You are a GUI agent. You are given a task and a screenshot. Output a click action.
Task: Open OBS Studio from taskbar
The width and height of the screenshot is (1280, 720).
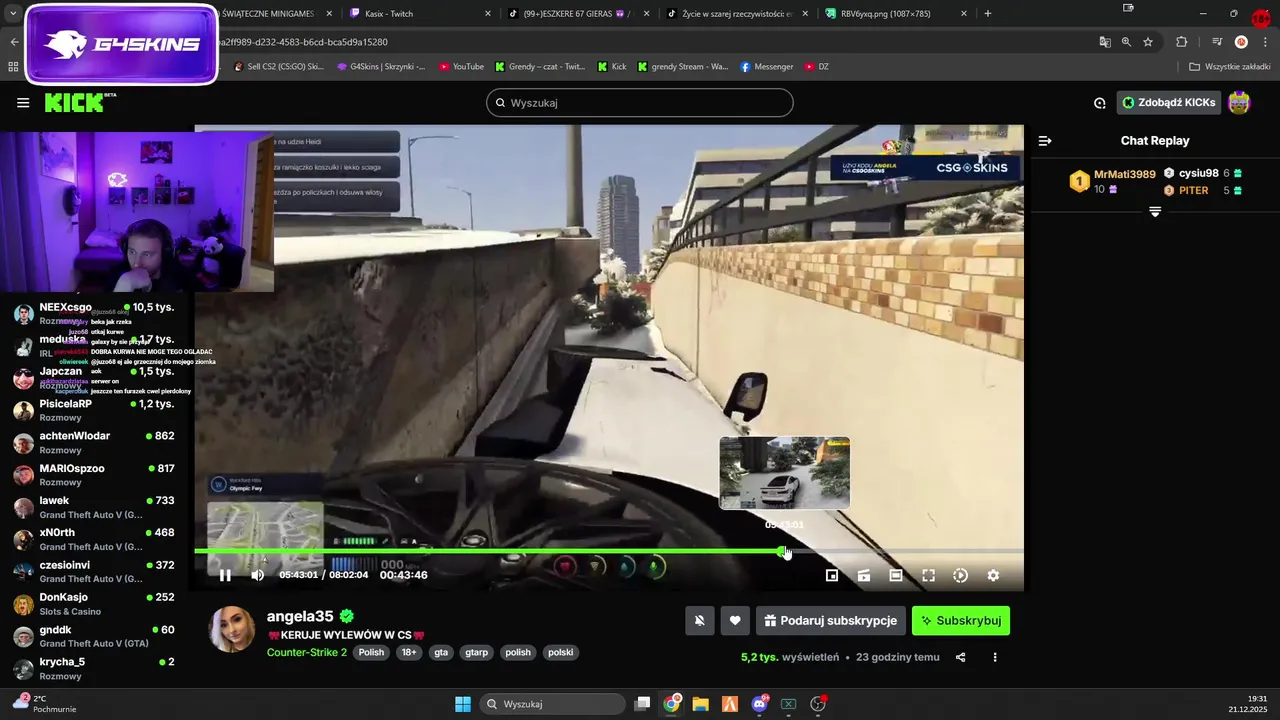click(818, 704)
